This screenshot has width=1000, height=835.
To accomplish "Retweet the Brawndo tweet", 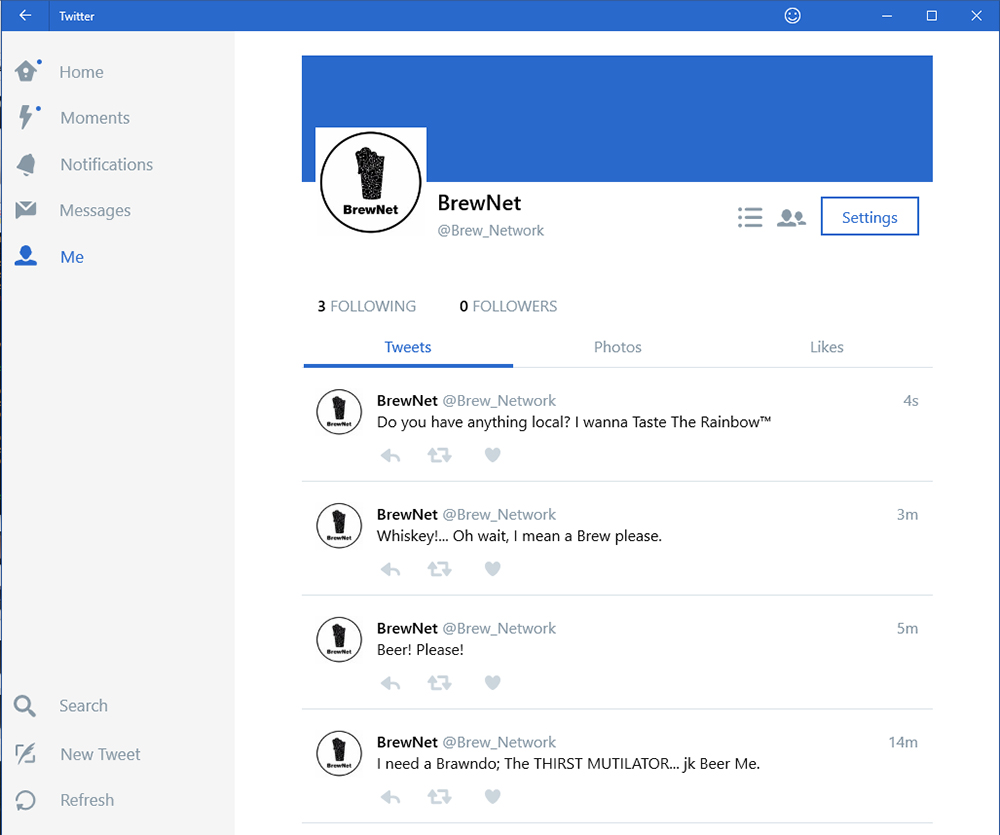I will click(x=439, y=797).
